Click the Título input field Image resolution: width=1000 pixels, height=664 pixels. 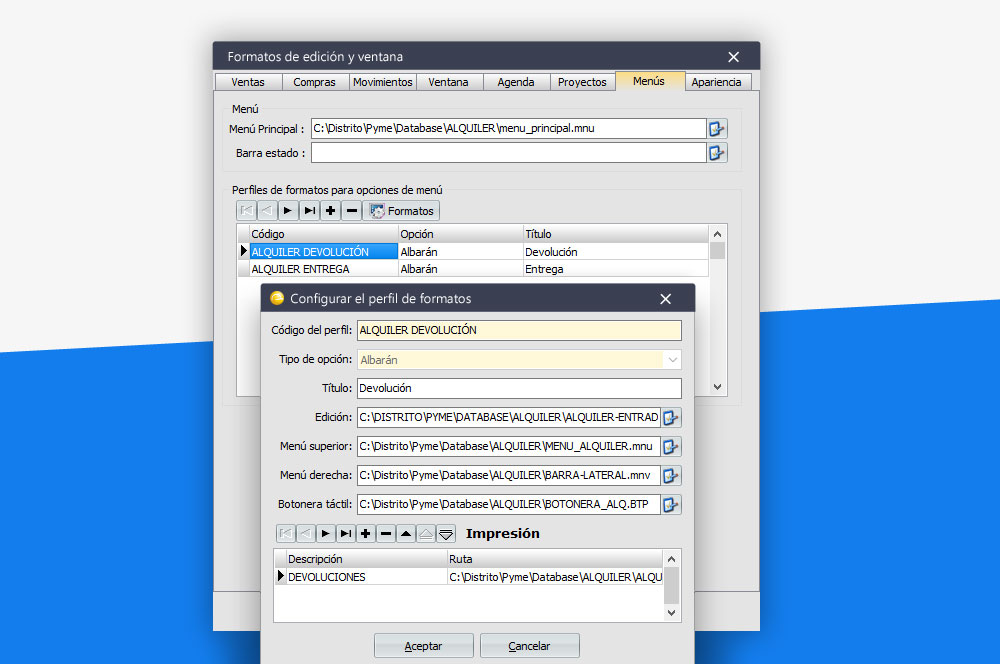(x=518, y=388)
